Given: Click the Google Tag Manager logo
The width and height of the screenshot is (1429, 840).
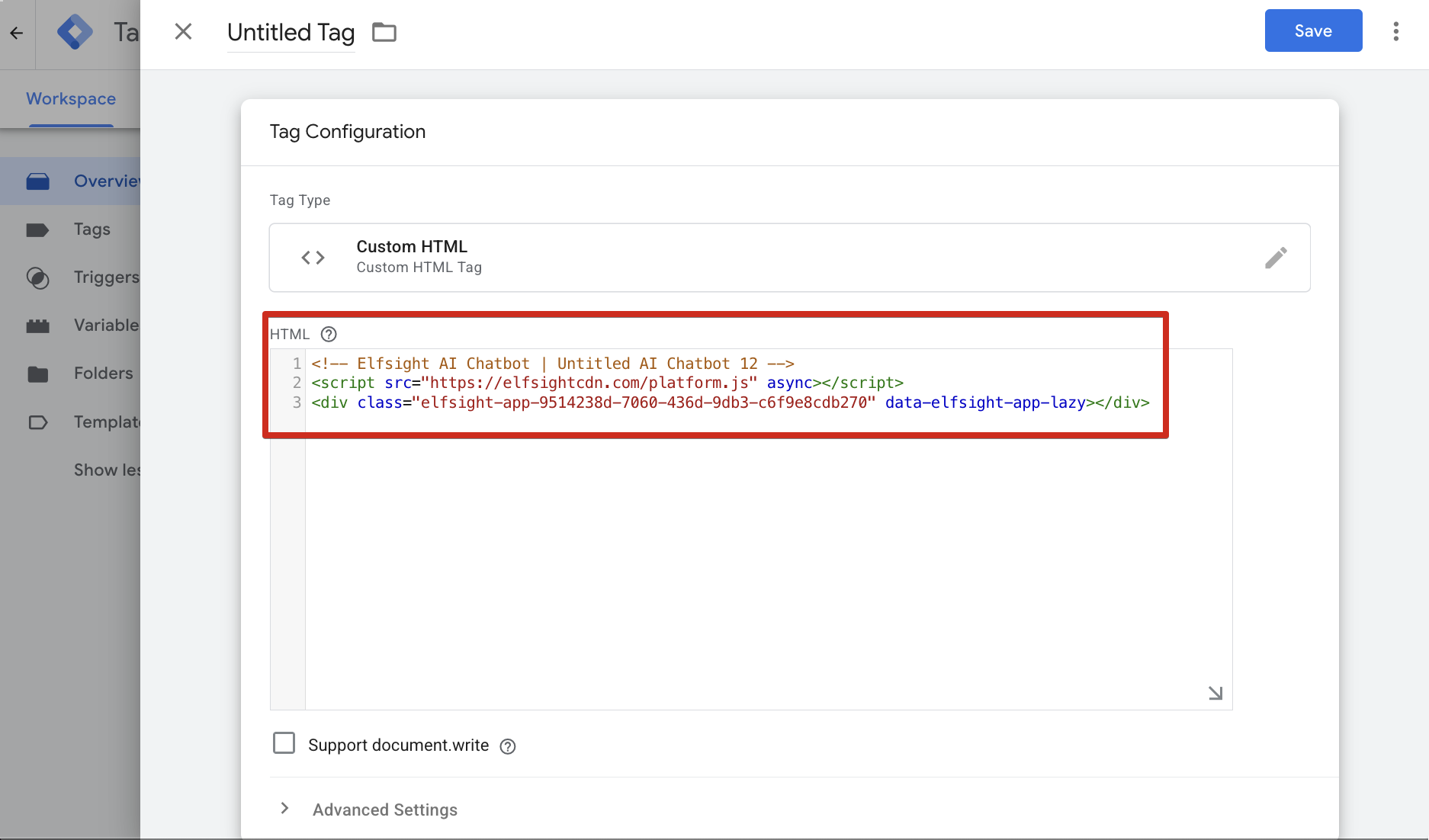Looking at the screenshot, I should 75,32.
